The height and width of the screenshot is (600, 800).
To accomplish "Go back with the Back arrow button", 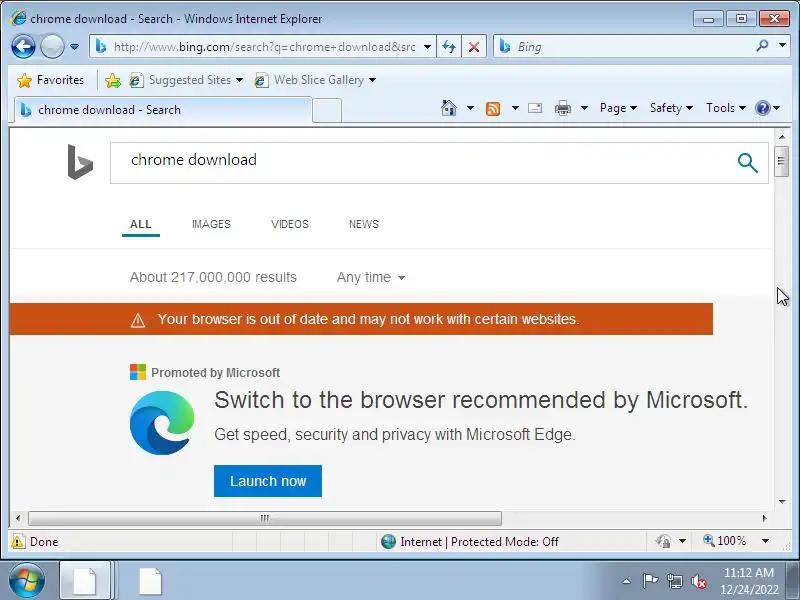I will 23,47.
